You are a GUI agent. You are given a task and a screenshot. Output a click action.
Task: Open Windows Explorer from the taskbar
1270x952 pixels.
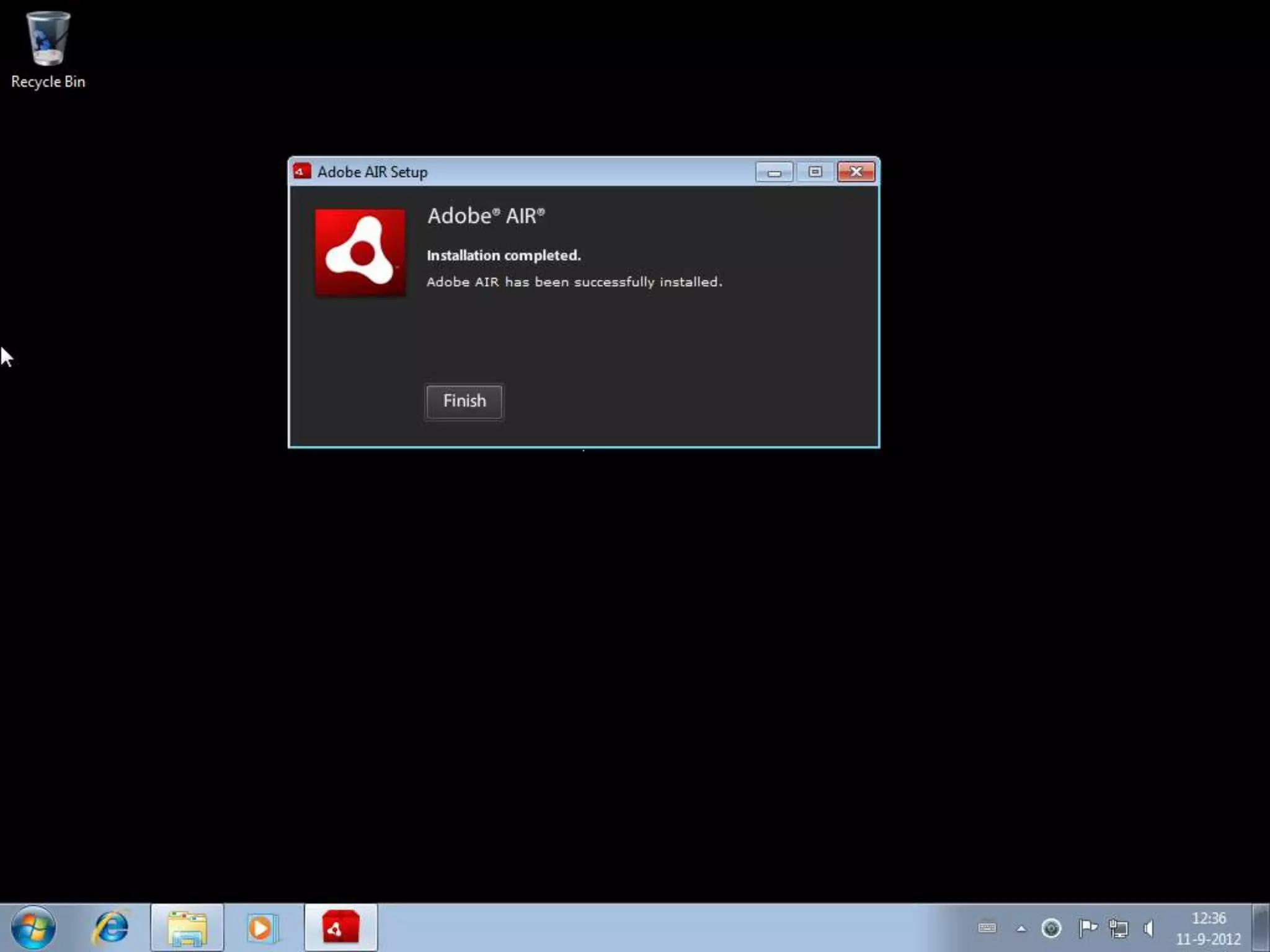[x=187, y=928]
